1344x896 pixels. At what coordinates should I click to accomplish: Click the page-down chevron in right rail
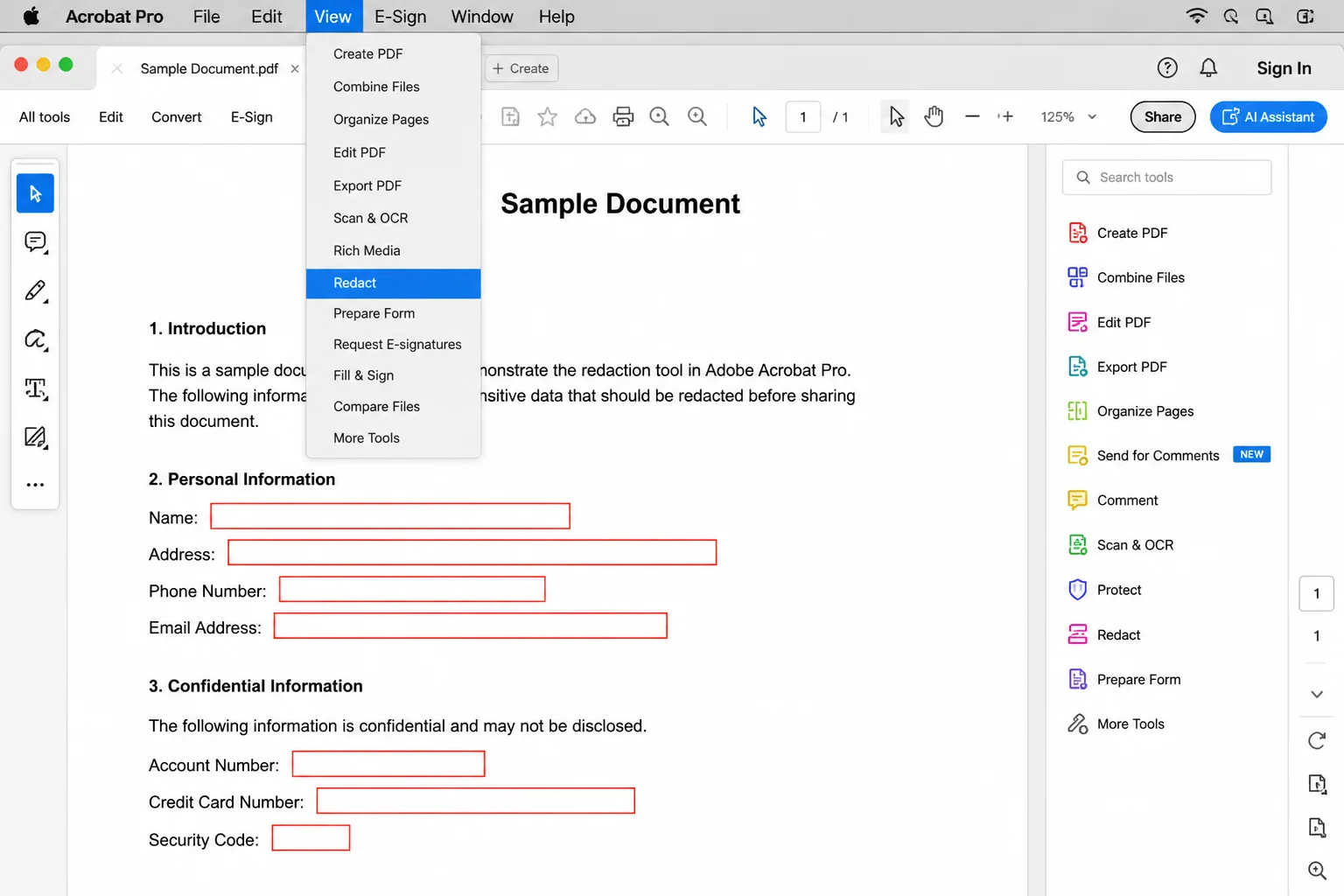[1317, 694]
